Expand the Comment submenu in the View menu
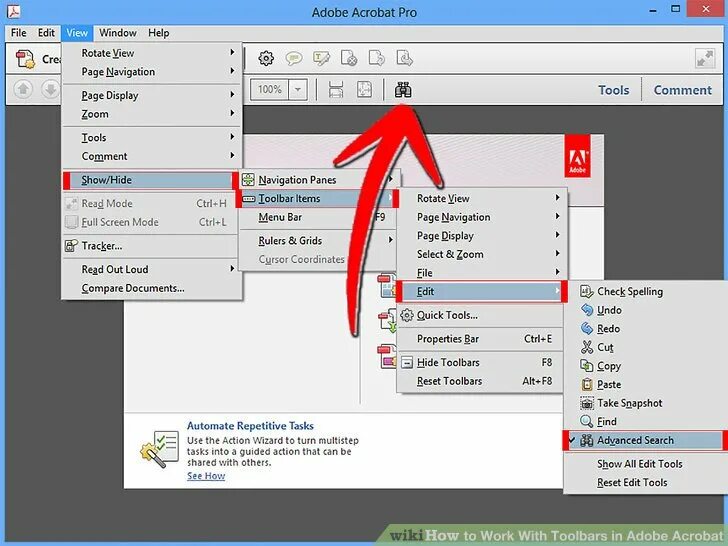728x546 pixels. pos(151,156)
